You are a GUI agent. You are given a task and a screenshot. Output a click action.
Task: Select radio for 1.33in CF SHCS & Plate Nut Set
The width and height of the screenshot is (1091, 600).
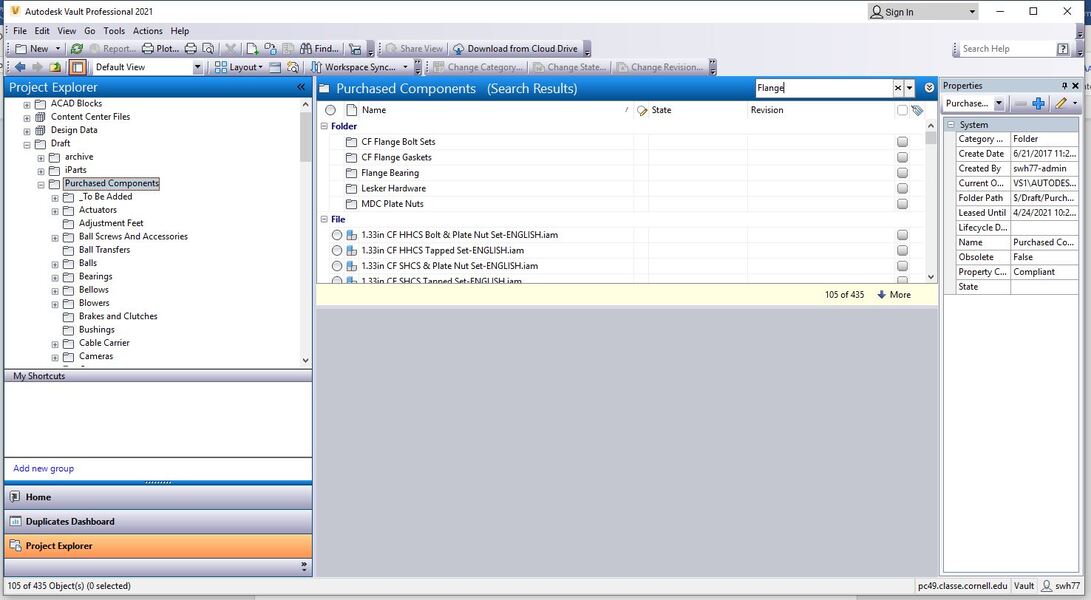point(337,266)
